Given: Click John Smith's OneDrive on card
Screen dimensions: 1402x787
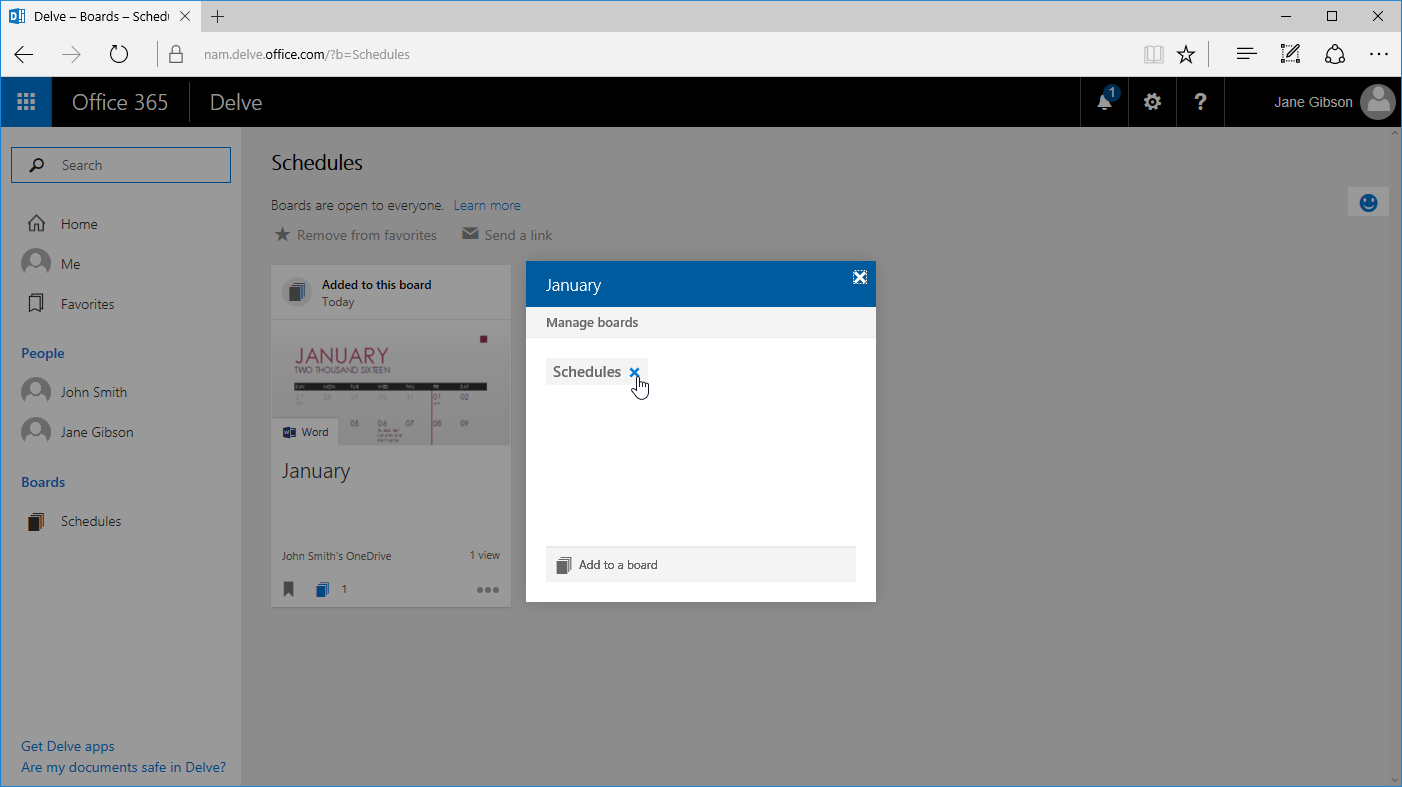Looking at the screenshot, I should [336, 555].
